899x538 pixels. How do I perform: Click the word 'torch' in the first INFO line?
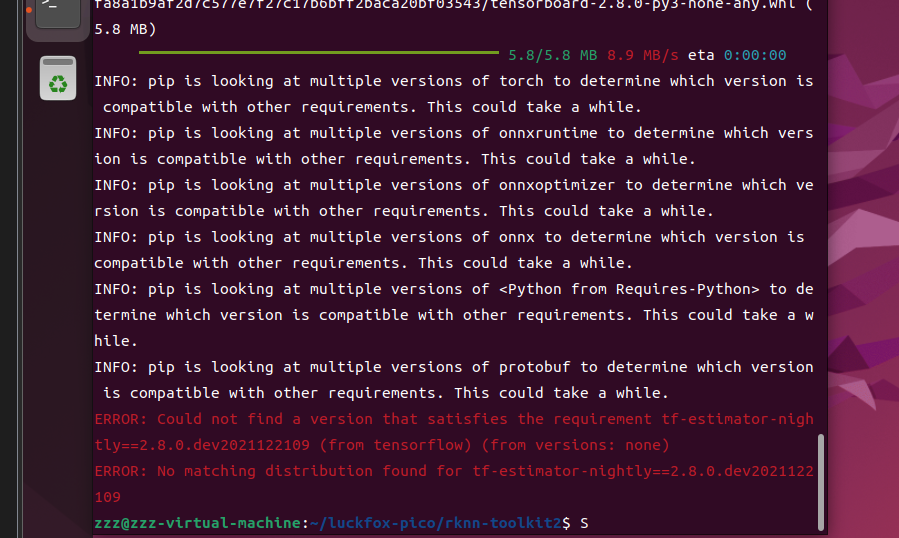coord(521,81)
